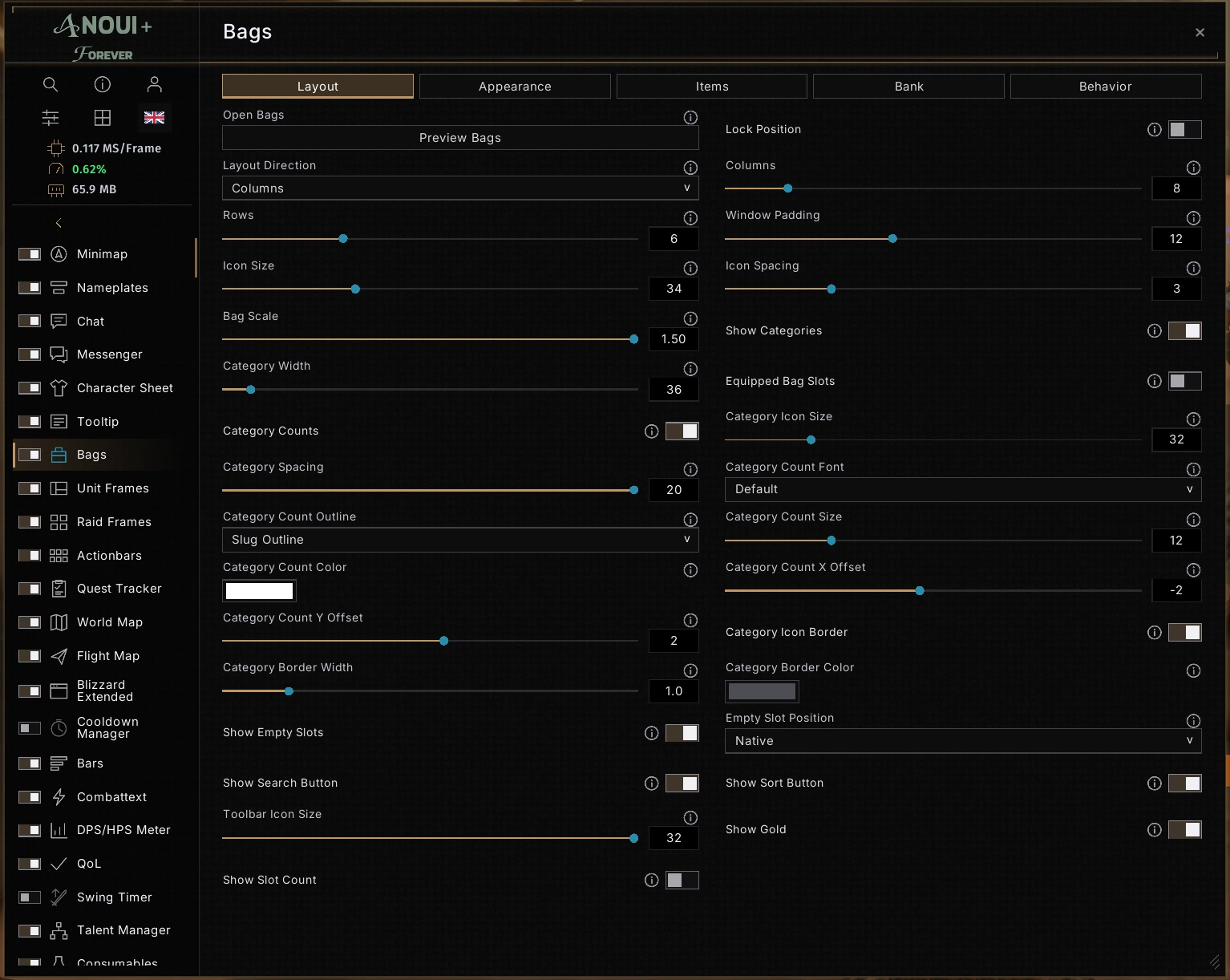
Task: Click the search magnifier icon in sidebar
Action: click(51, 84)
